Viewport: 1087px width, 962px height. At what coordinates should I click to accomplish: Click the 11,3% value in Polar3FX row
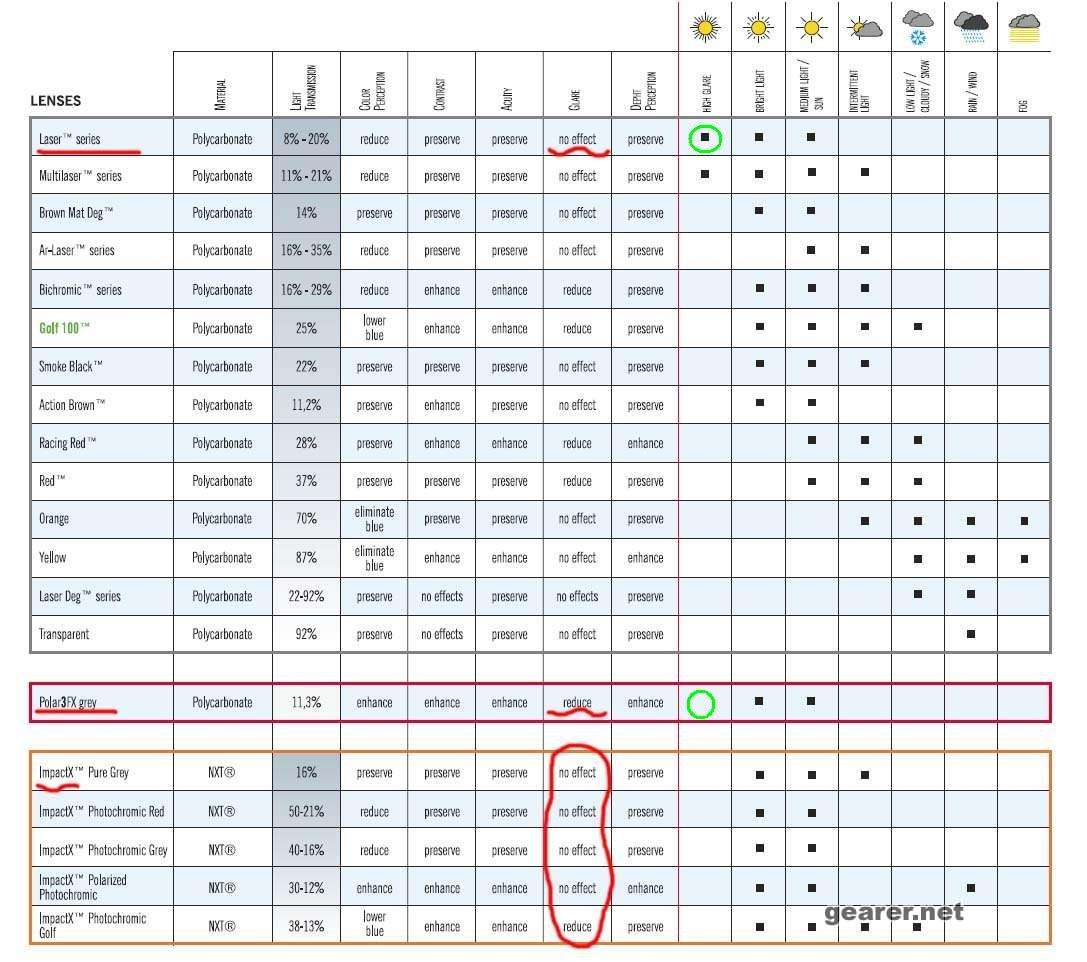click(306, 702)
